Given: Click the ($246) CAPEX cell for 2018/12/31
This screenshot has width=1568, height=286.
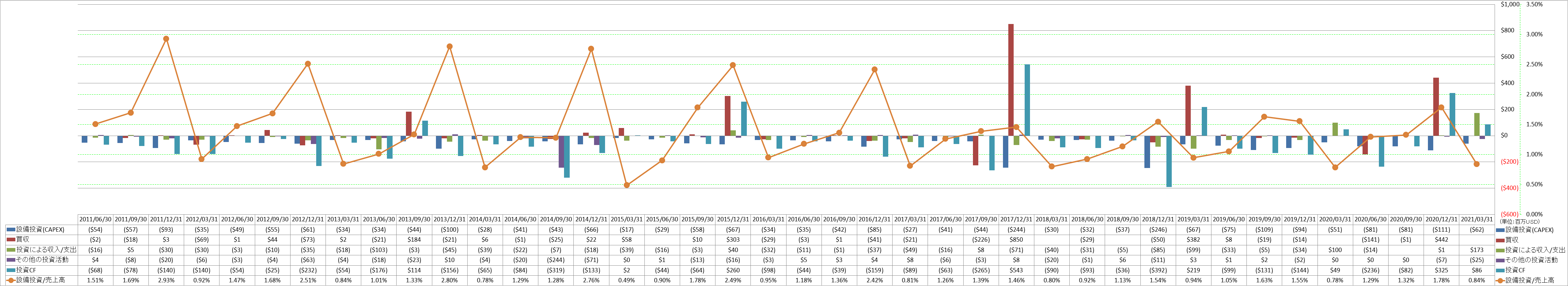Looking at the screenshot, I should click(1158, 230).
